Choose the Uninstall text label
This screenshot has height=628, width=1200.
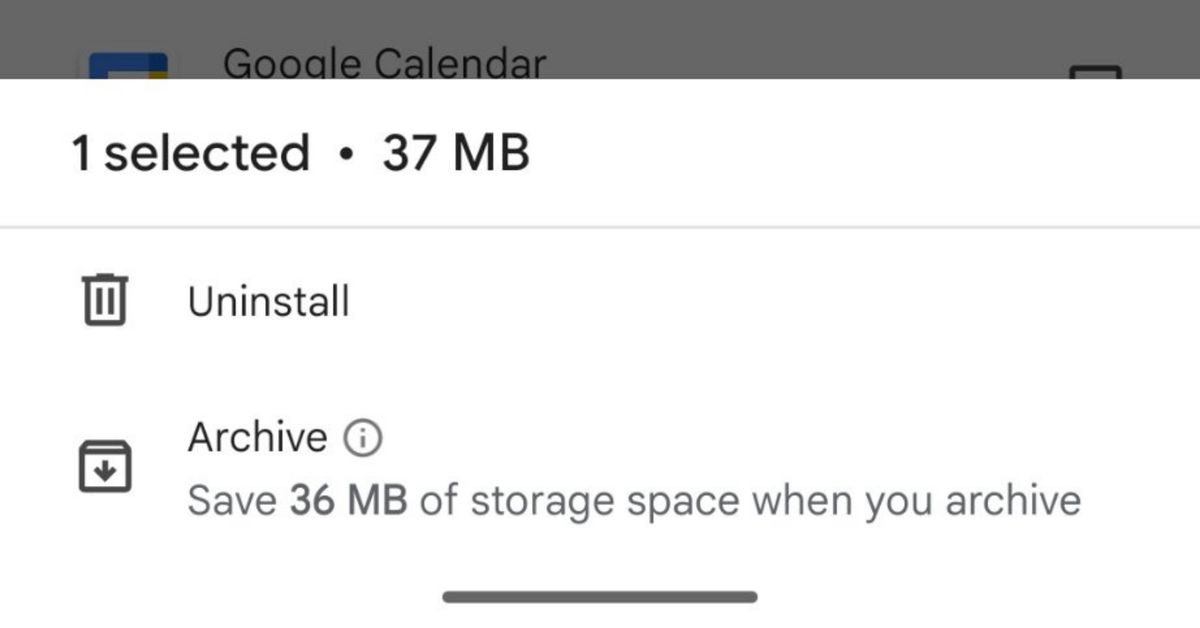click(x=268, y=301)
